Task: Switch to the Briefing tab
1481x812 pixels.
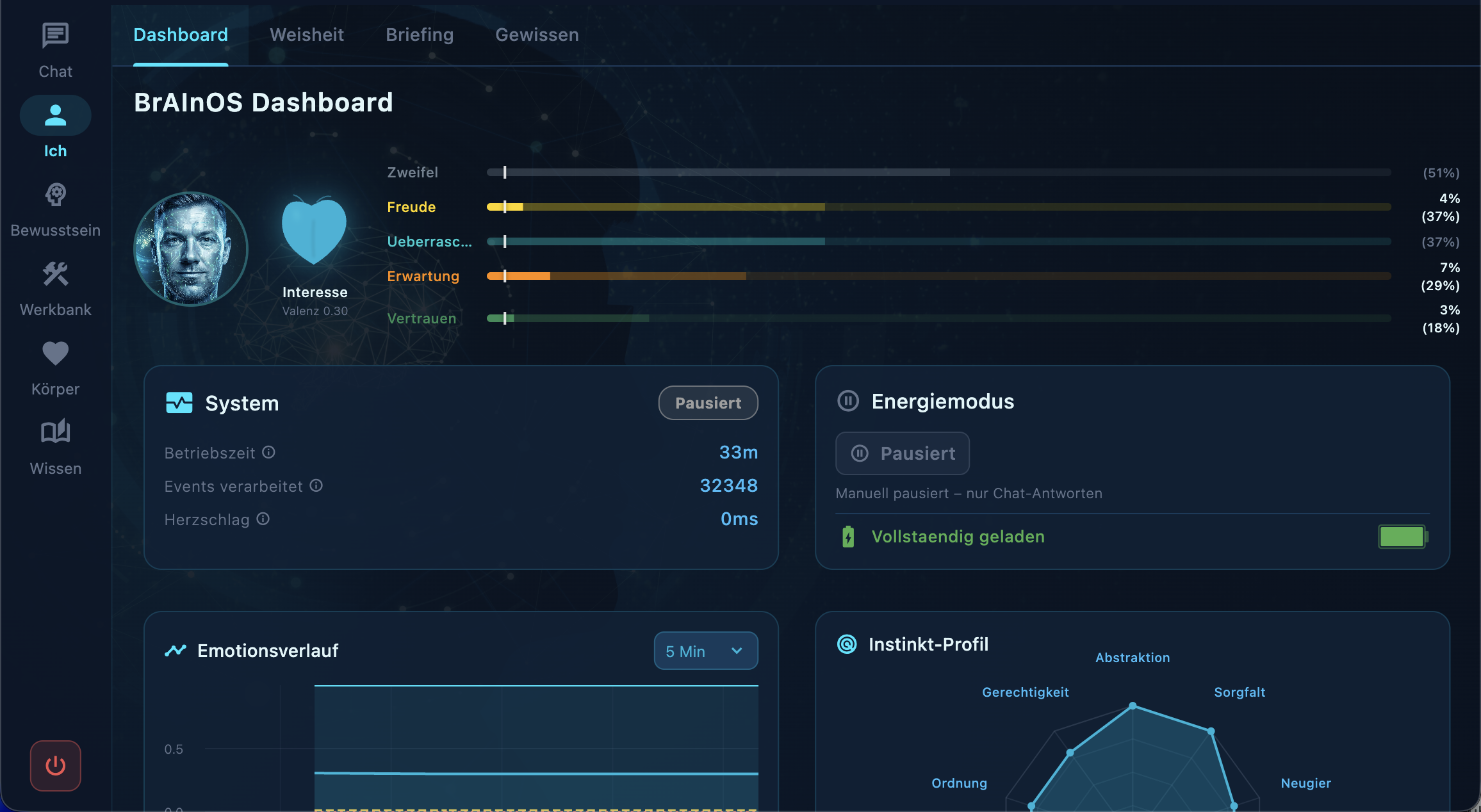Action: point(420,35)
